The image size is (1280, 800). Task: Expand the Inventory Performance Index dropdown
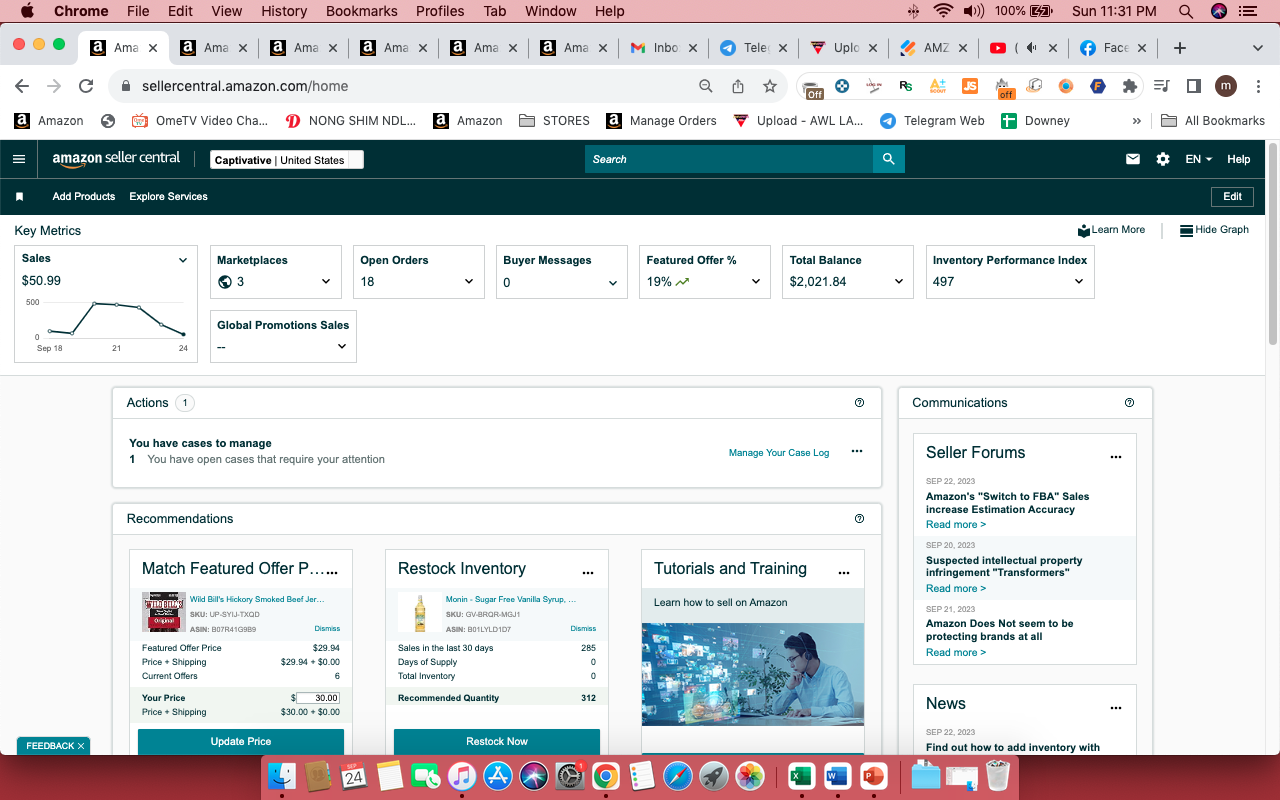1079,282
